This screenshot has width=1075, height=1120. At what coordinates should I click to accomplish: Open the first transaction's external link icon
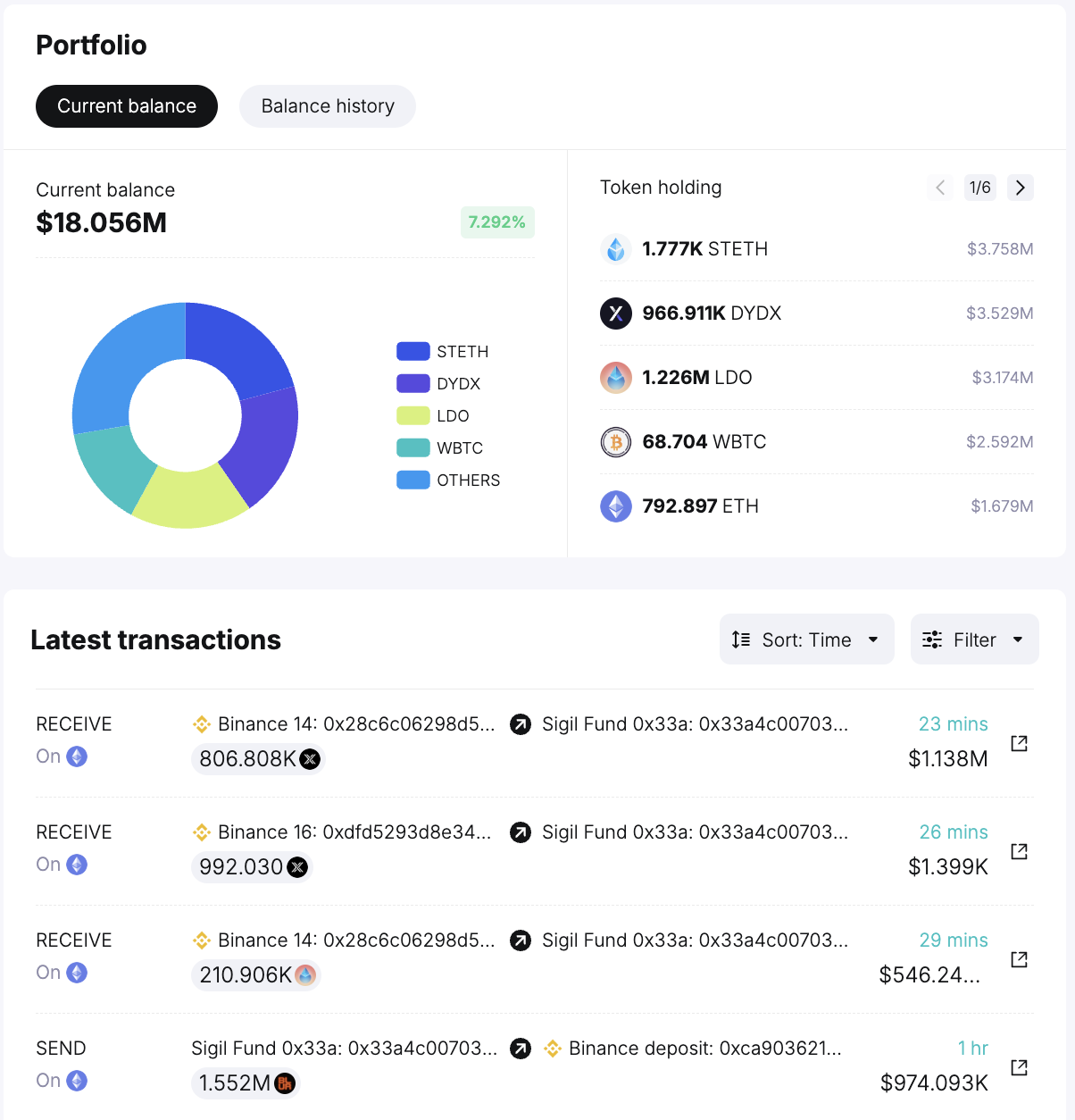(1019, 743)
